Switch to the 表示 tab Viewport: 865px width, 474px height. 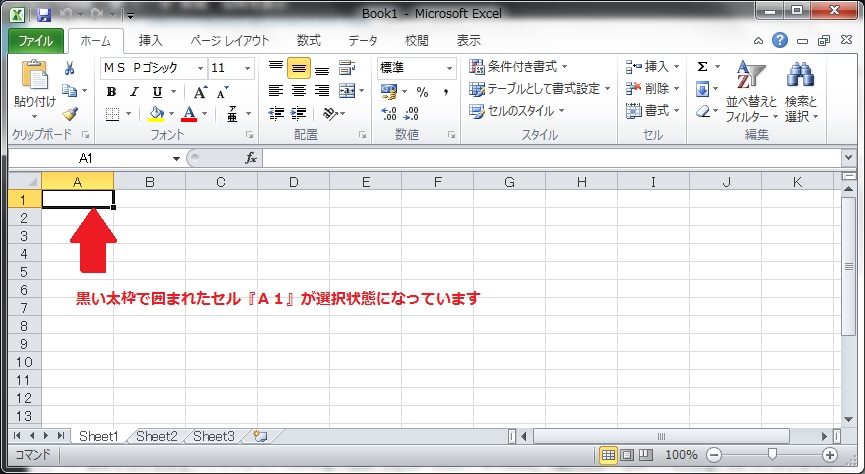[469, 41]
